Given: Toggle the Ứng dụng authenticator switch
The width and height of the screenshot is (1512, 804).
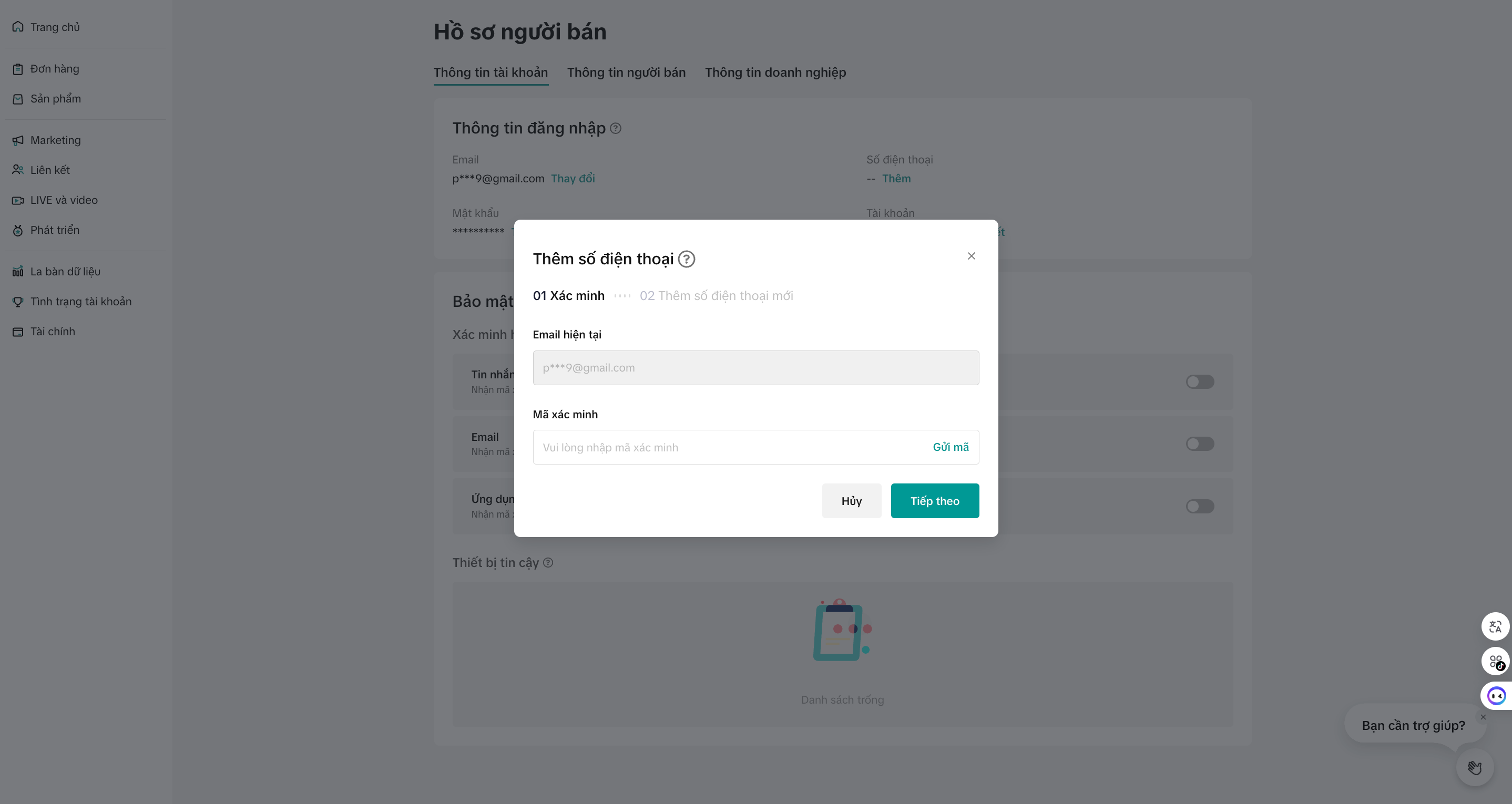Looking at the screenshot, I should coord(1199,506).
